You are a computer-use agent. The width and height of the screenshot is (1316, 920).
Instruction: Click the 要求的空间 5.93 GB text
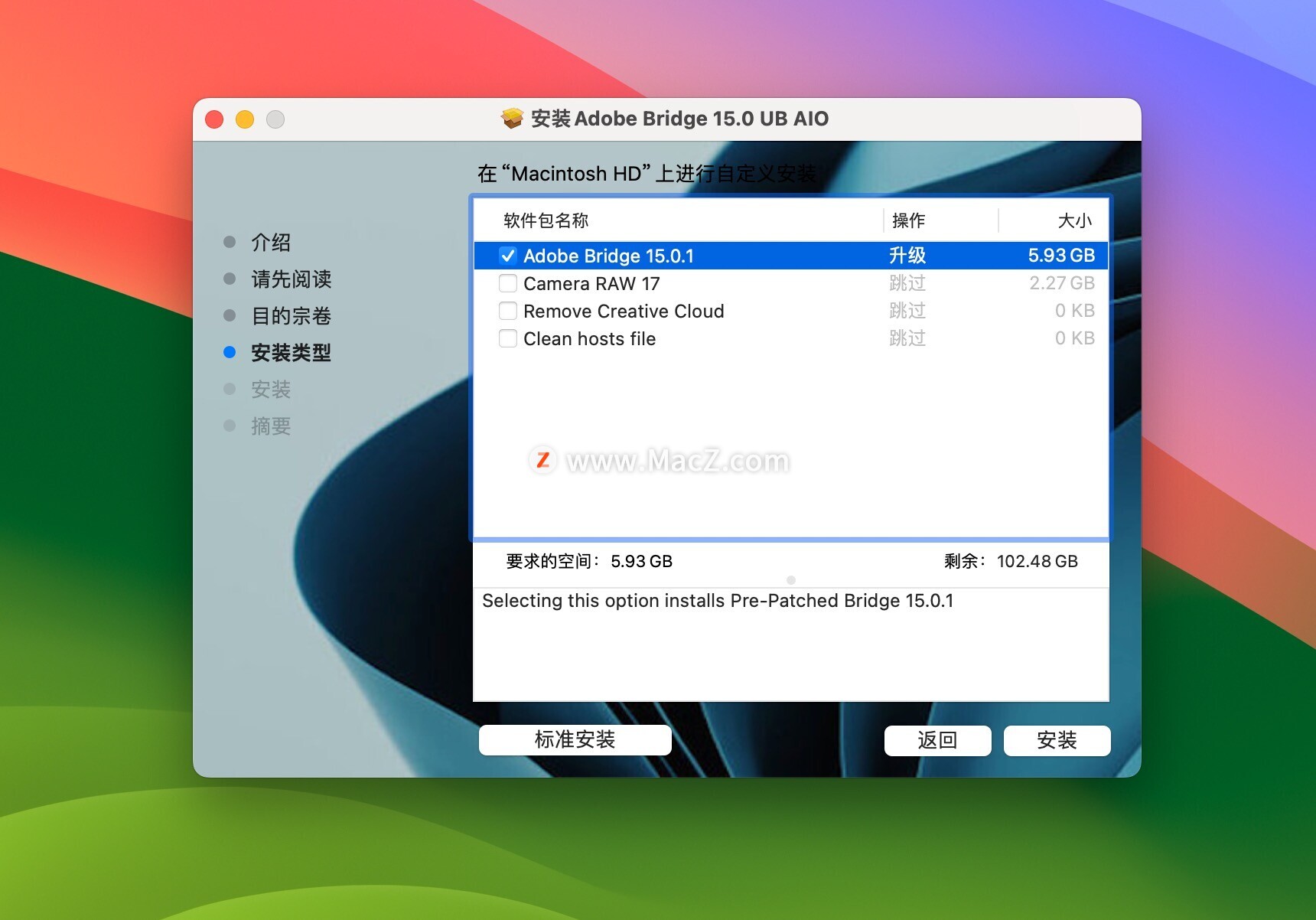[x=589, y=561]
